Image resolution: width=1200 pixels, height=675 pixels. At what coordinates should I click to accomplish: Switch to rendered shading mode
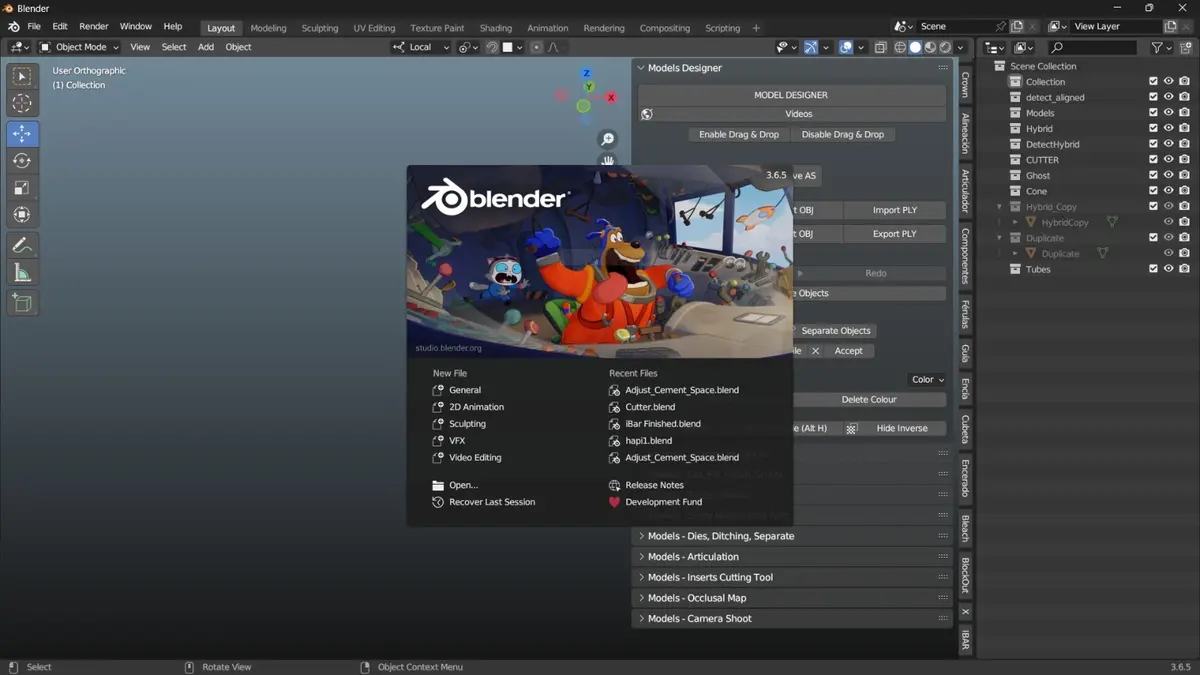click(x=945, y=47)
